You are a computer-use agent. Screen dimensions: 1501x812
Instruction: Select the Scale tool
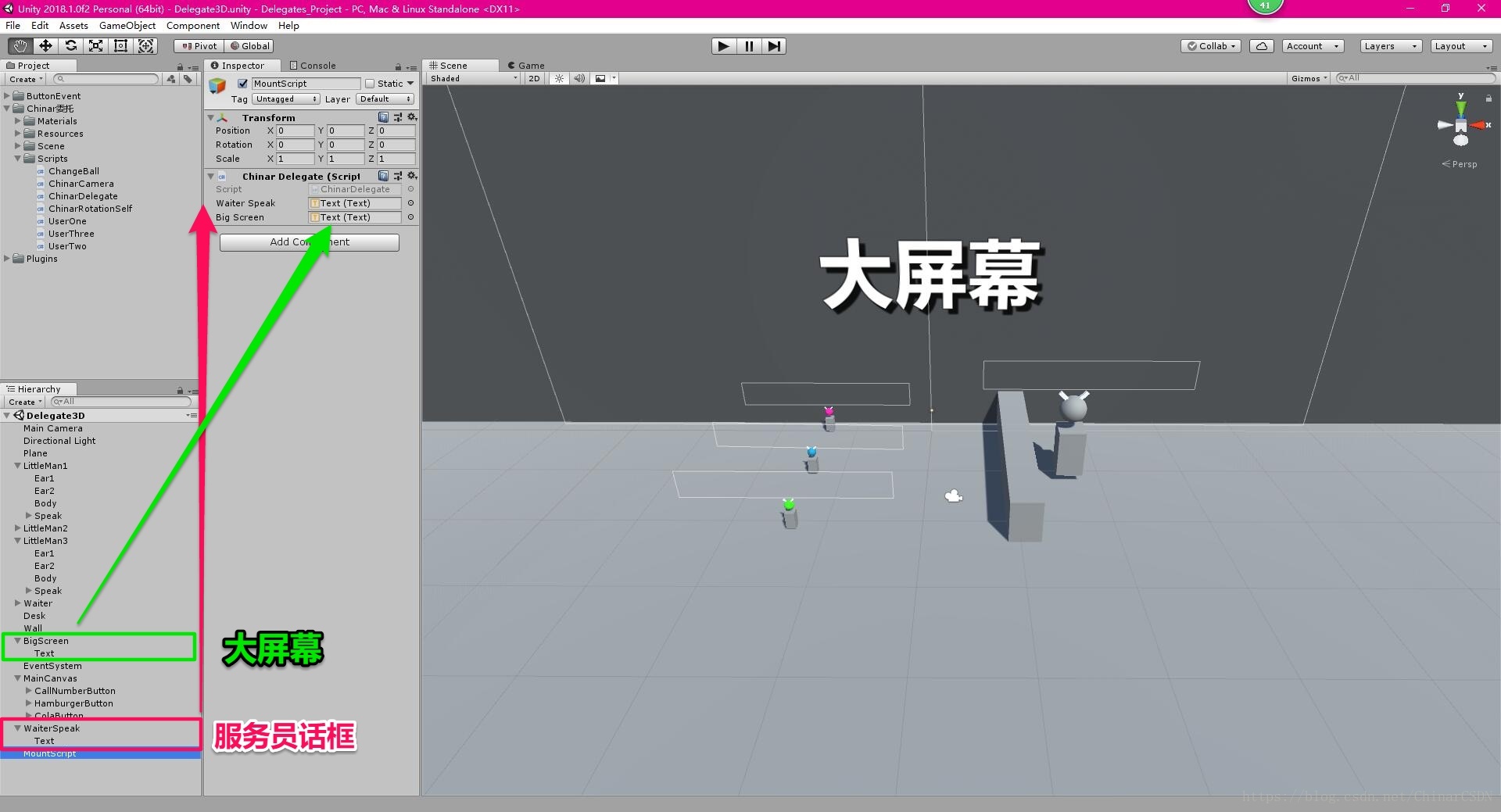[95, 46]
